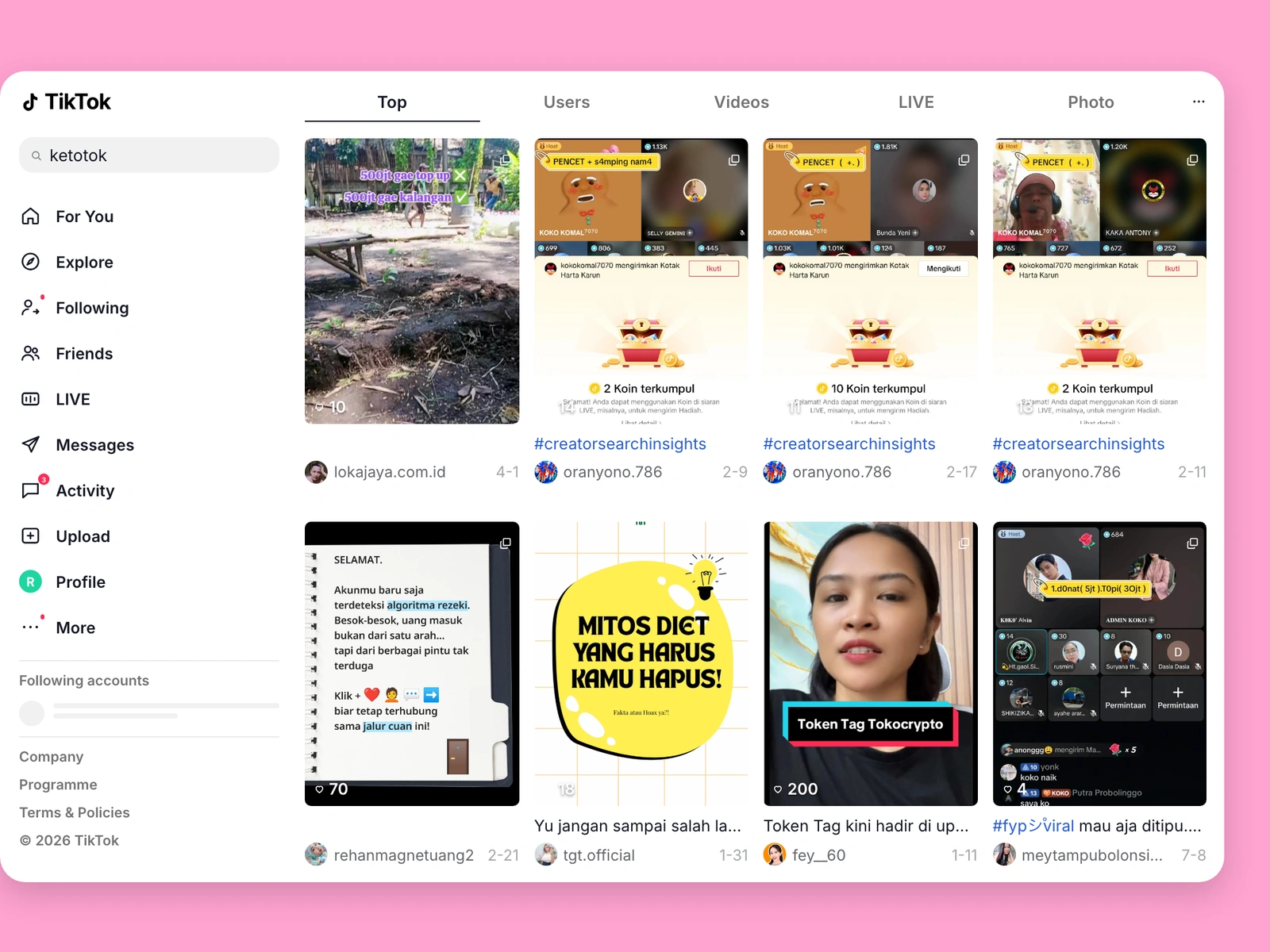Switch to the Videos tab

[x=741, y=102]
